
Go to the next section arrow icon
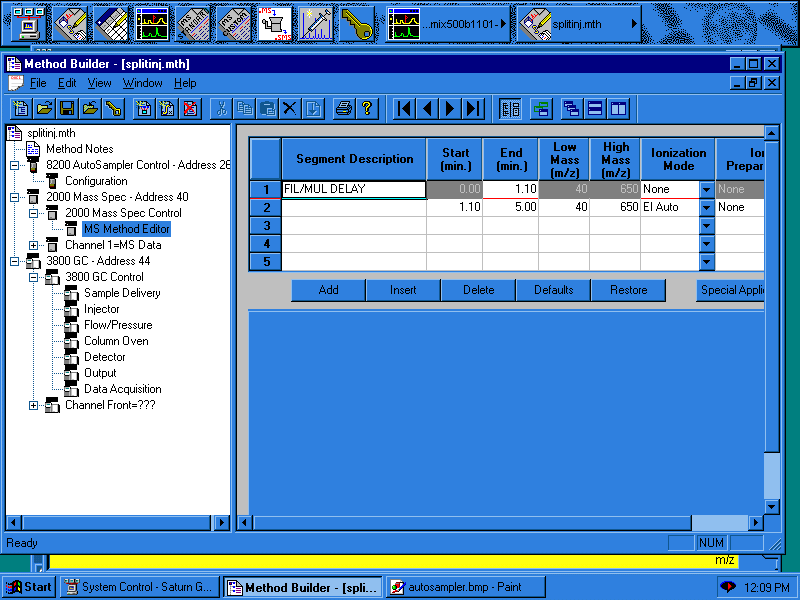(x=450, y=109)
